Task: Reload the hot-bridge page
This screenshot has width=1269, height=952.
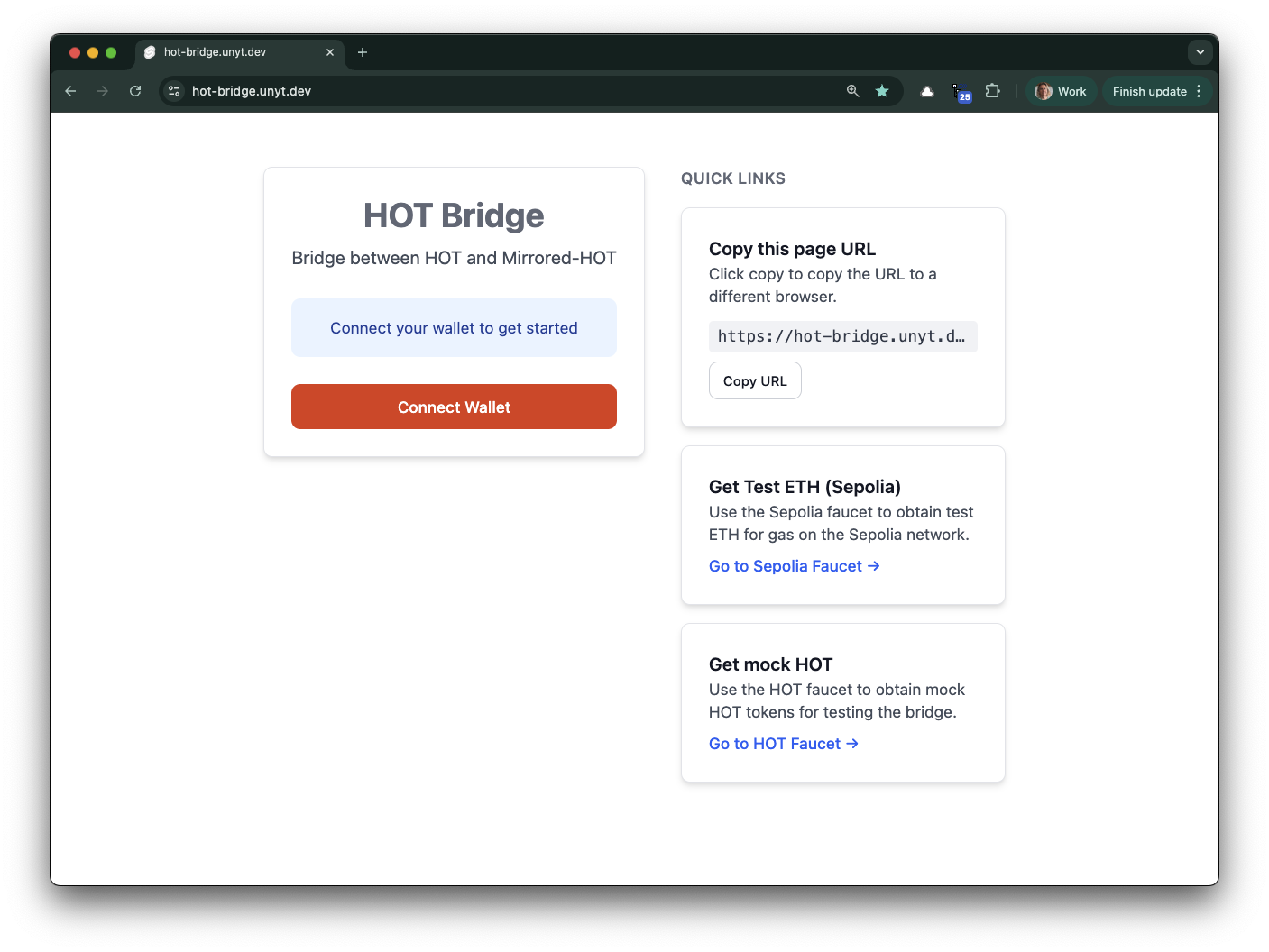Action: point(135,91)
